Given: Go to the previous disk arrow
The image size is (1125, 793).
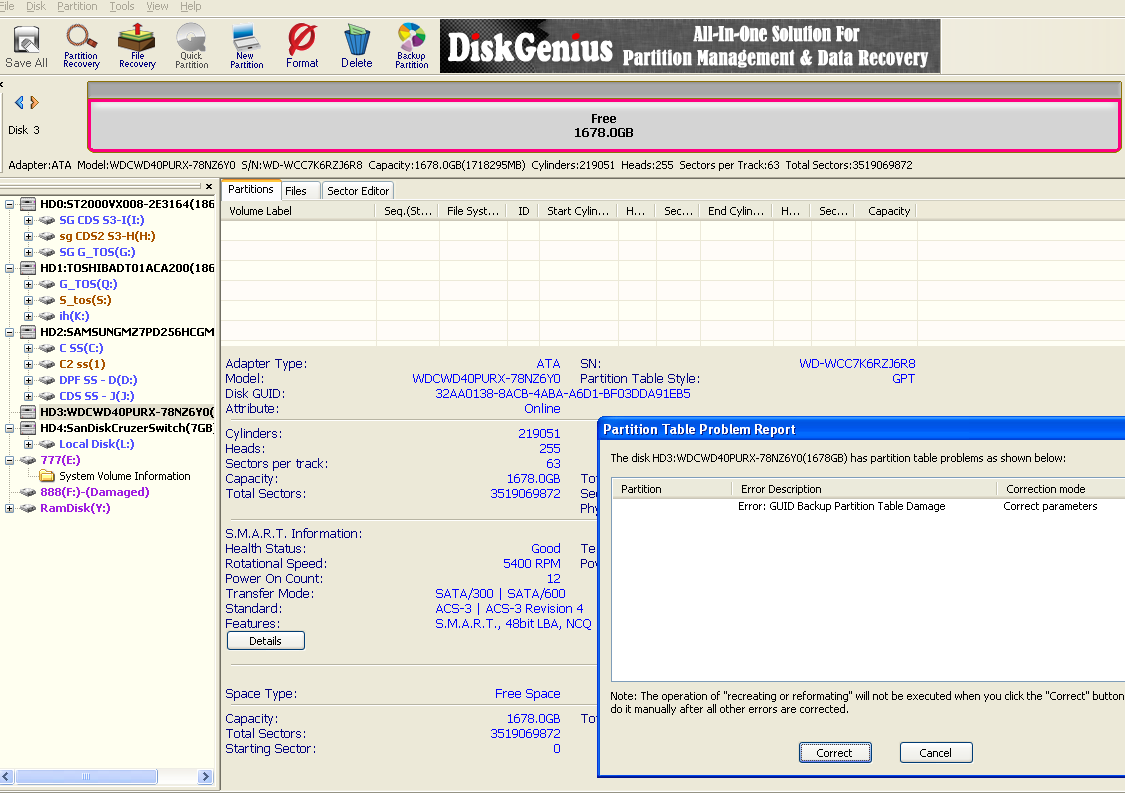Looking at the screenshot, I should (x=19, y=102).
